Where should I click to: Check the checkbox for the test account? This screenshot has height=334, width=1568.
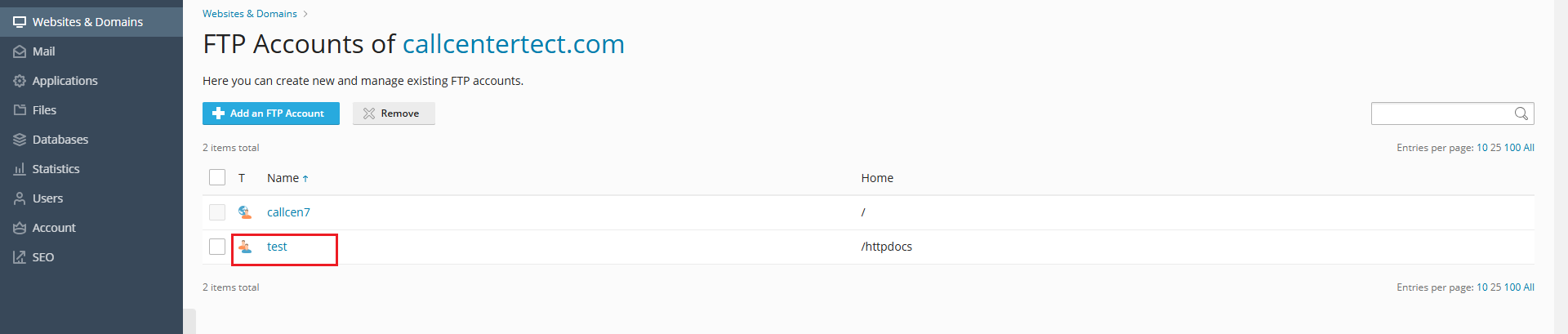(217, 247)
